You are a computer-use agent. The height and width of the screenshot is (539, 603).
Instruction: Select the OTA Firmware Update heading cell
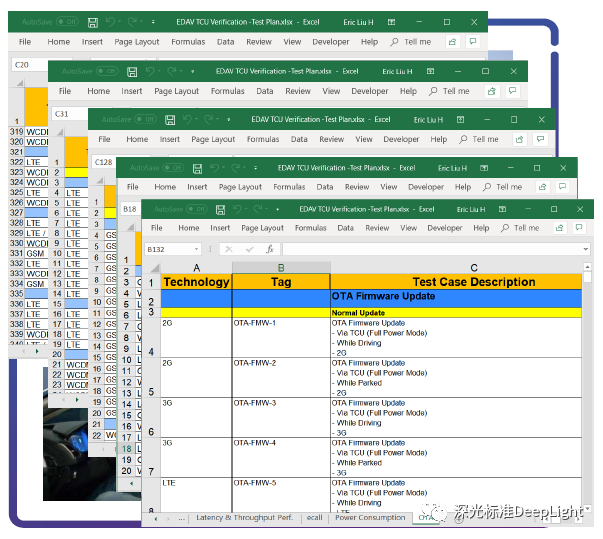(x=456, y=298)
